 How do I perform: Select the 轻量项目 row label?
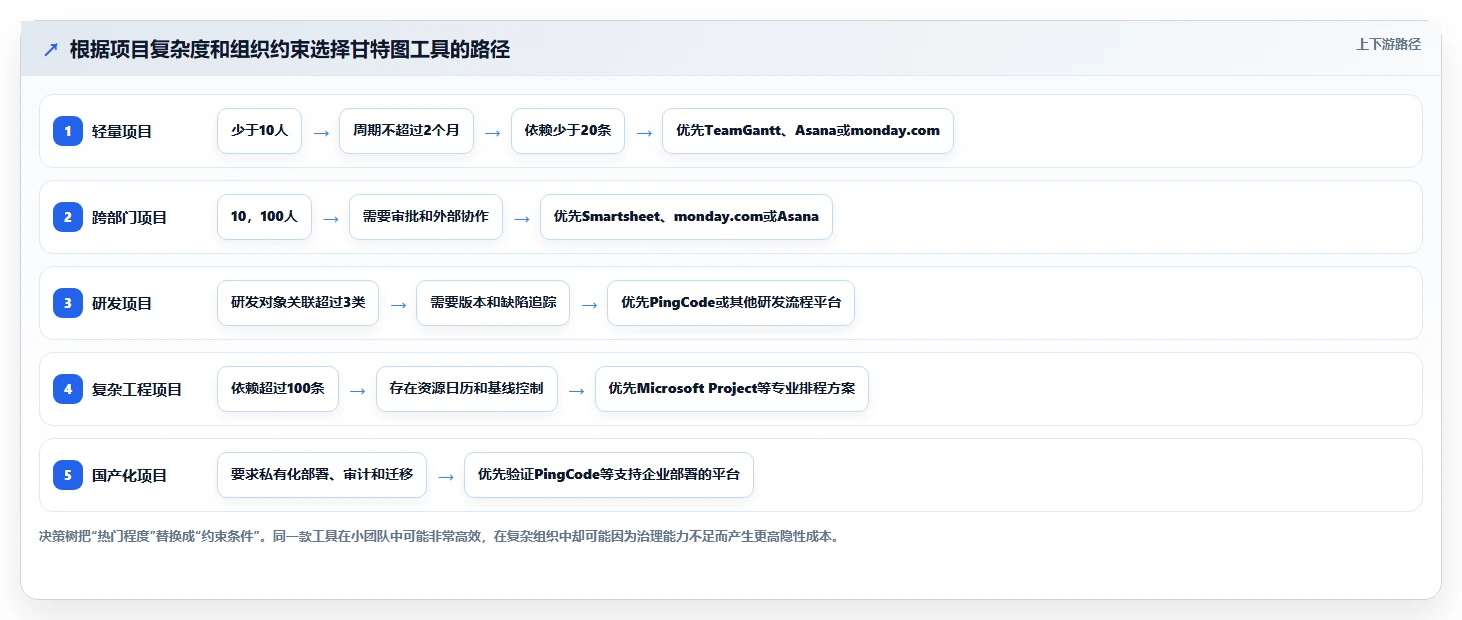pos(122,131)
